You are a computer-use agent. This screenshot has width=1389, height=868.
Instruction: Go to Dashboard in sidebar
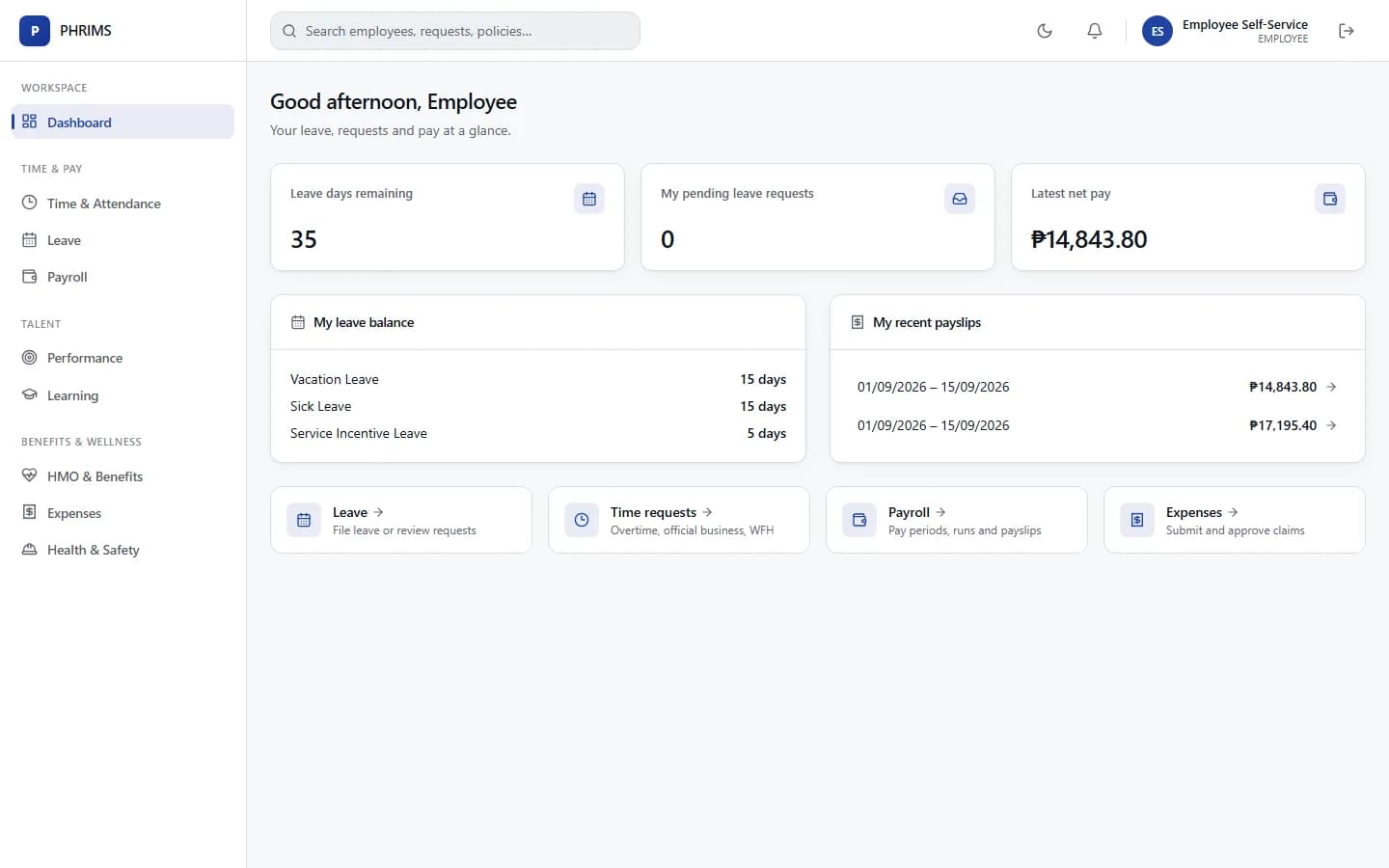[x=123, y=122]
